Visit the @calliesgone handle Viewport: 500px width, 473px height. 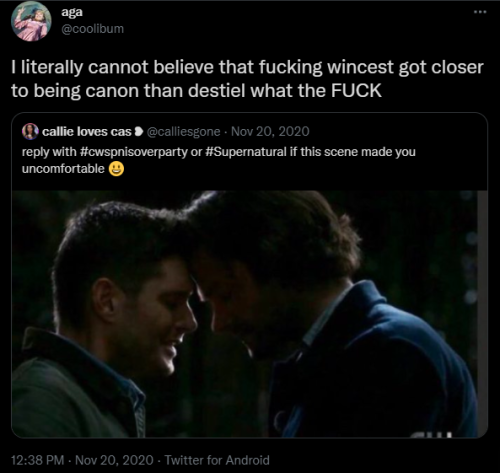pos(183,132)
